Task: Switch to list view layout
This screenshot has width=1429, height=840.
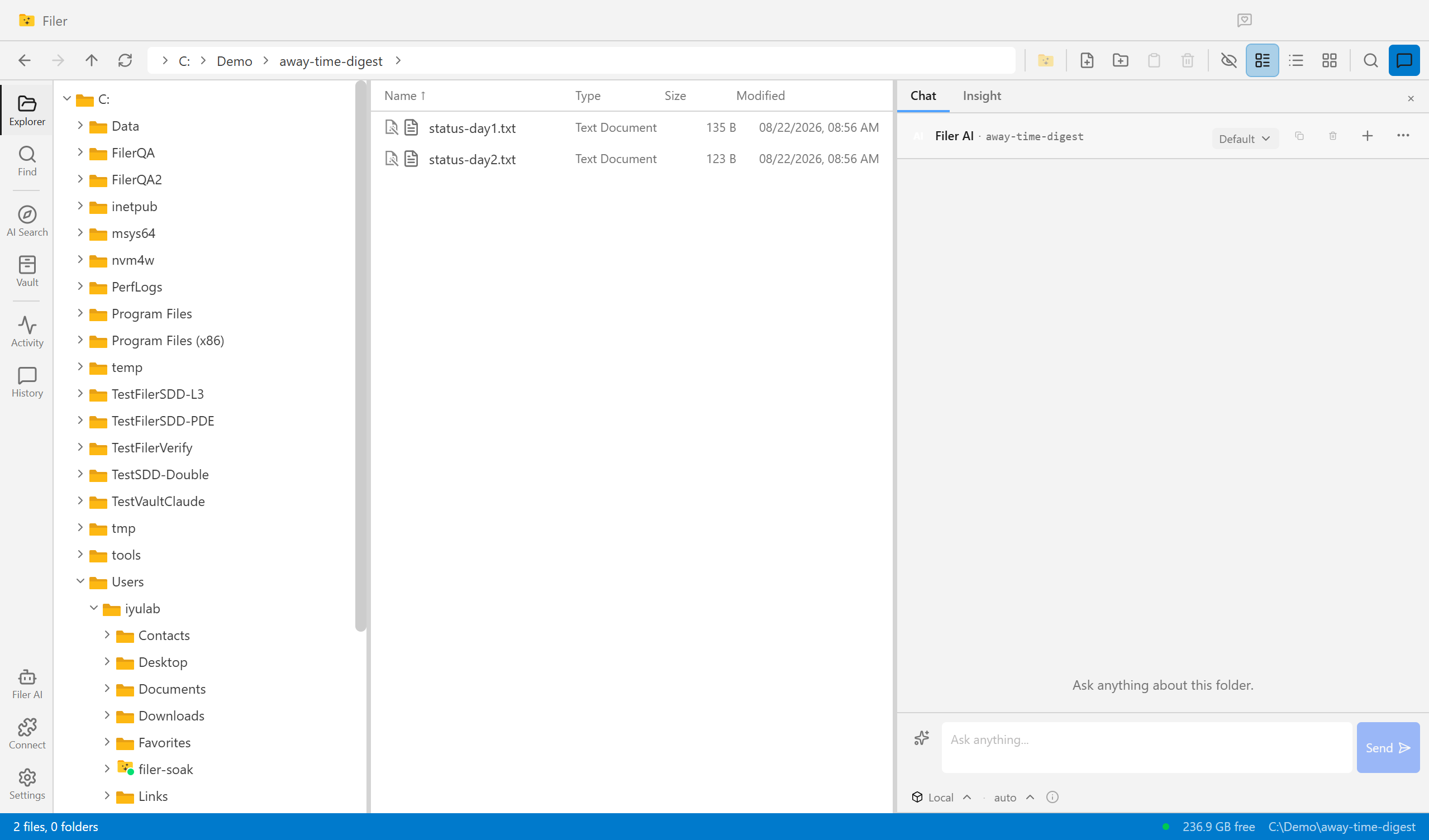Action: click(x=1295, y=61)
